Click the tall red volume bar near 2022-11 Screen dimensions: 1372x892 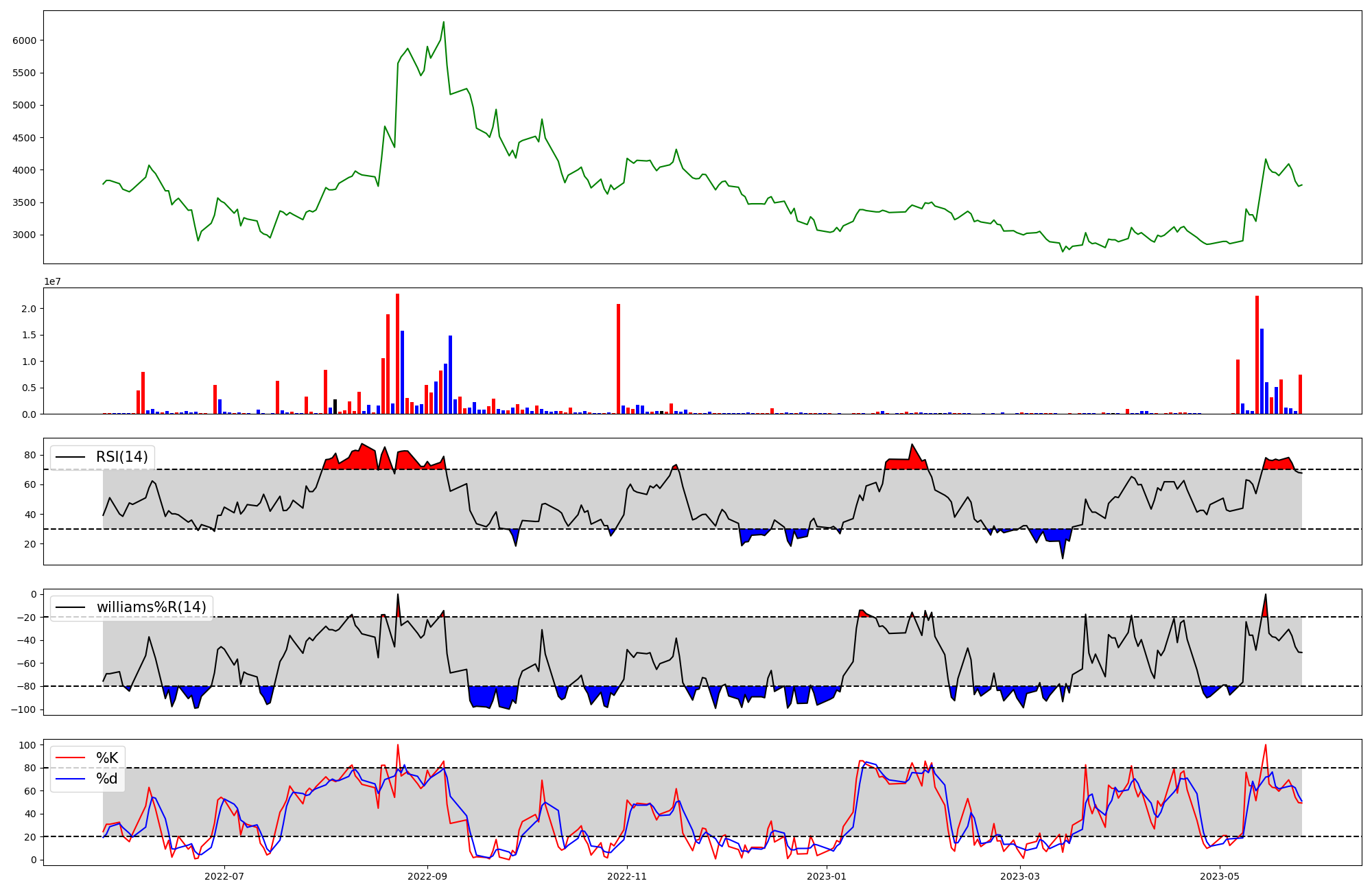pos(618,359)
